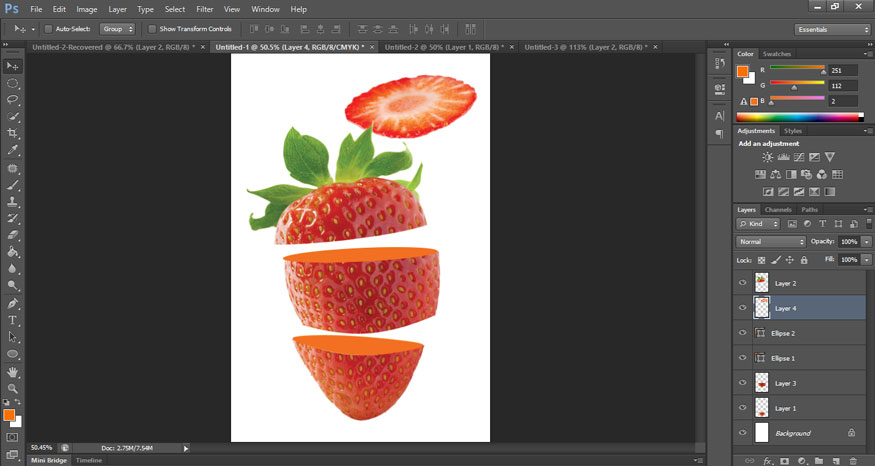The image size is (875, 466).
Task: Click the Brightness/Contrast adjustment icon
Action: click(767, 158)
